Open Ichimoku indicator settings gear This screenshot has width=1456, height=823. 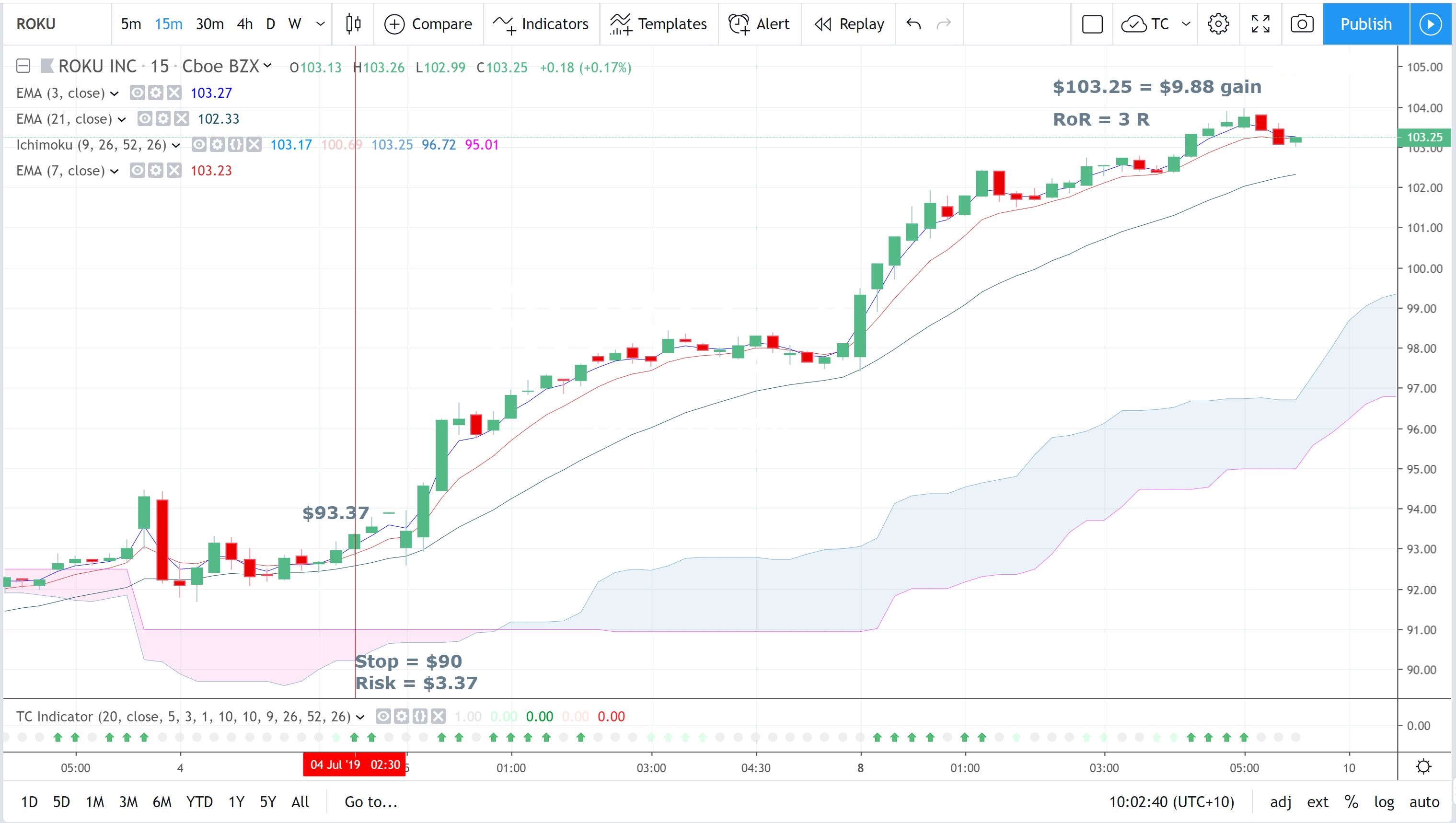click(217, 145)
